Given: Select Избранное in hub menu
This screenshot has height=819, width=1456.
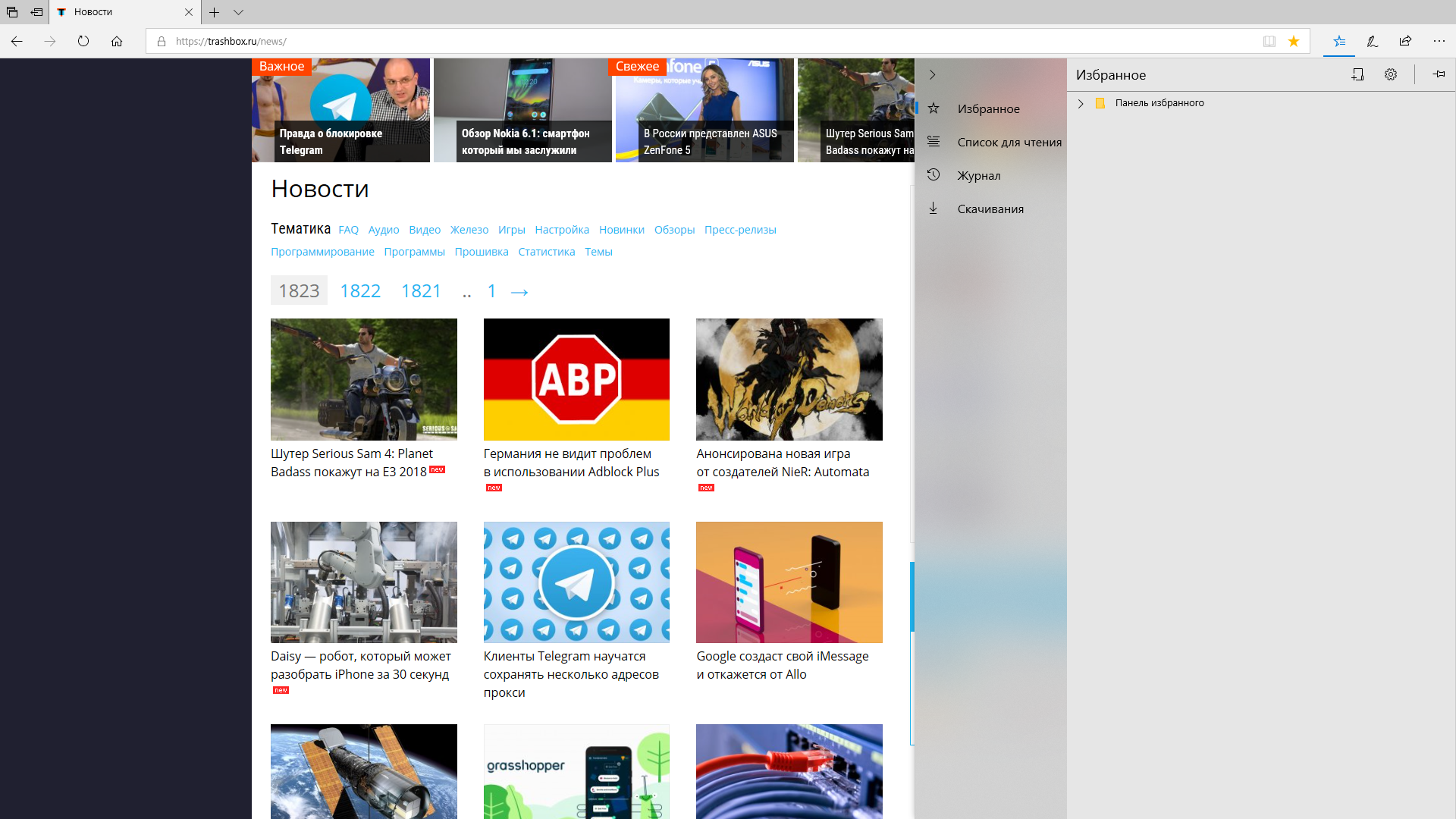Looking at the screenshot, I should 990,108.
